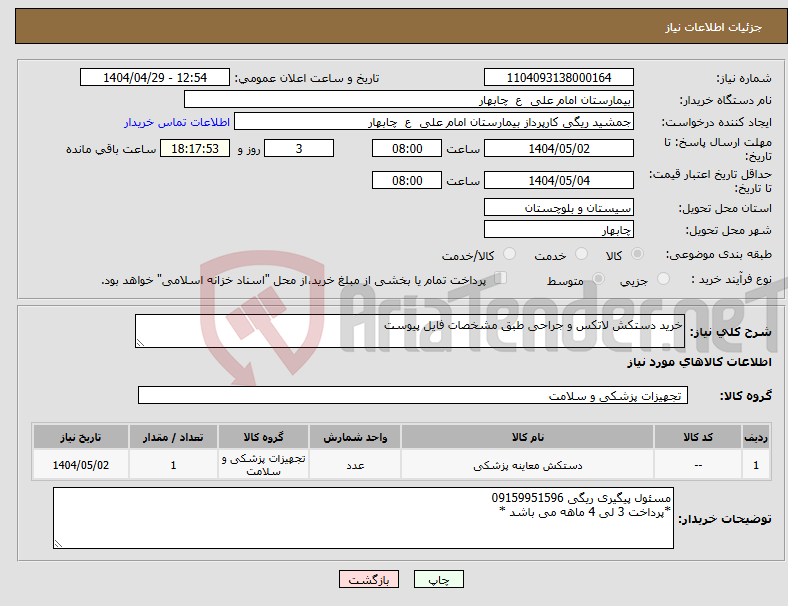
Task: Click the description textarea resize handle
Action: 140,343
